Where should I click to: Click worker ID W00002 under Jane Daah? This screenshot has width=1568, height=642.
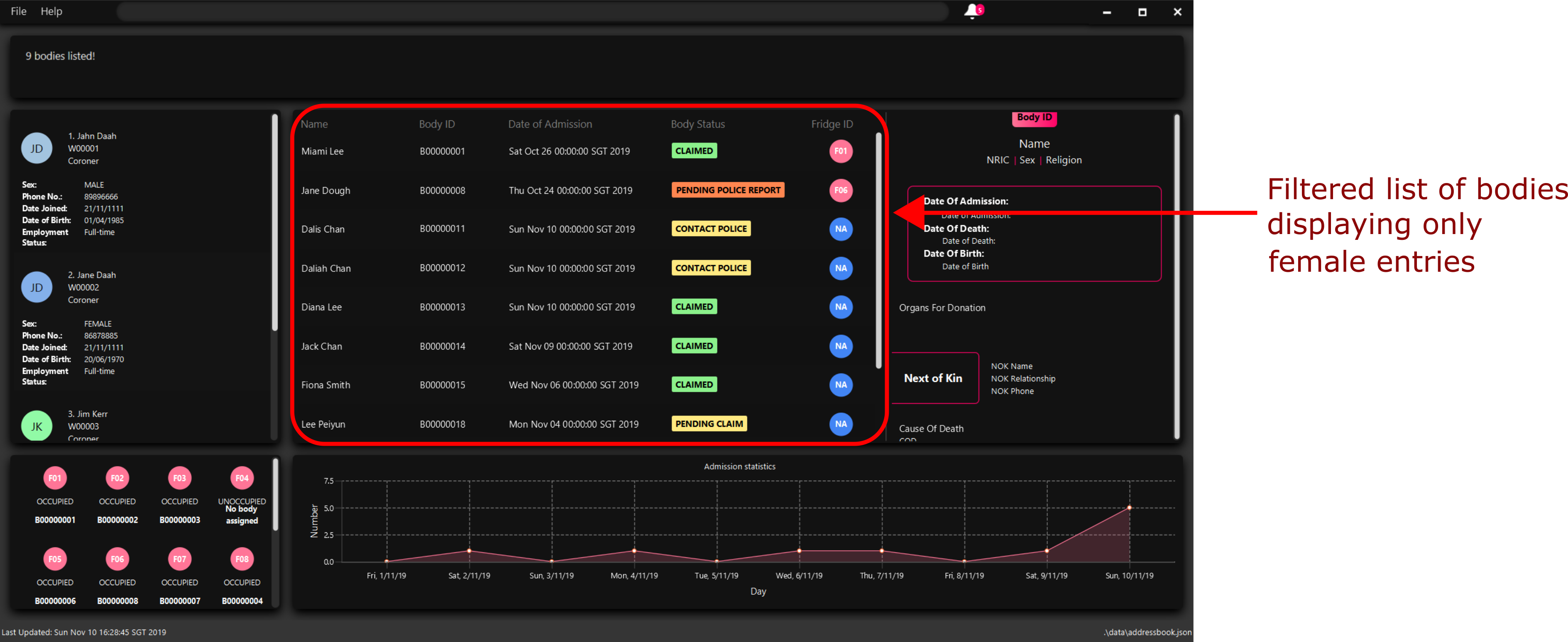83,287
